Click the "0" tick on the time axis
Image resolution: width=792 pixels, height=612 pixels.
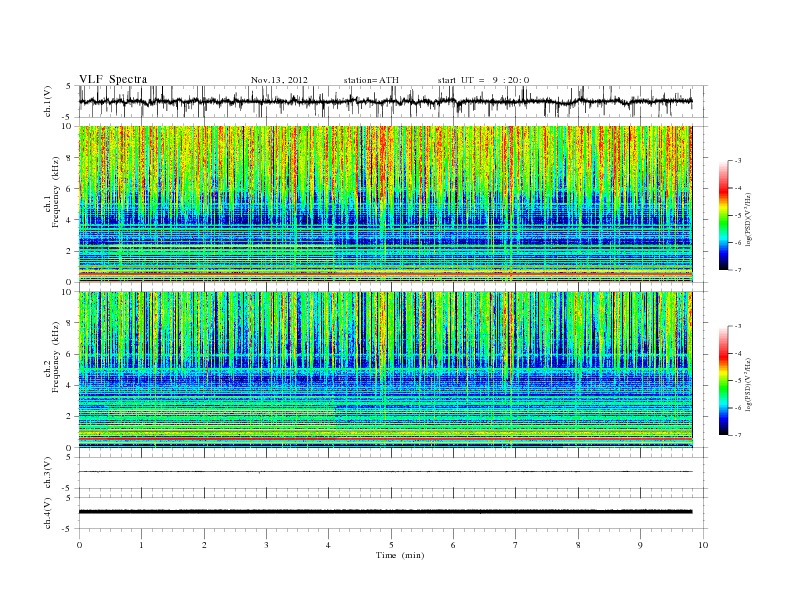point(79,545)
